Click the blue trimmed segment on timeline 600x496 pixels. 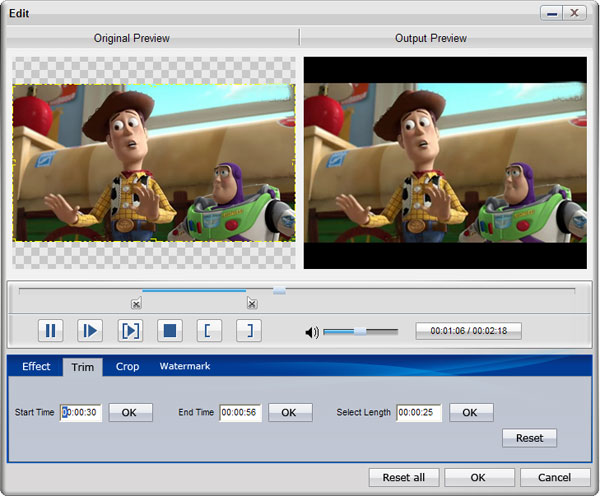[x=194, y=291]
